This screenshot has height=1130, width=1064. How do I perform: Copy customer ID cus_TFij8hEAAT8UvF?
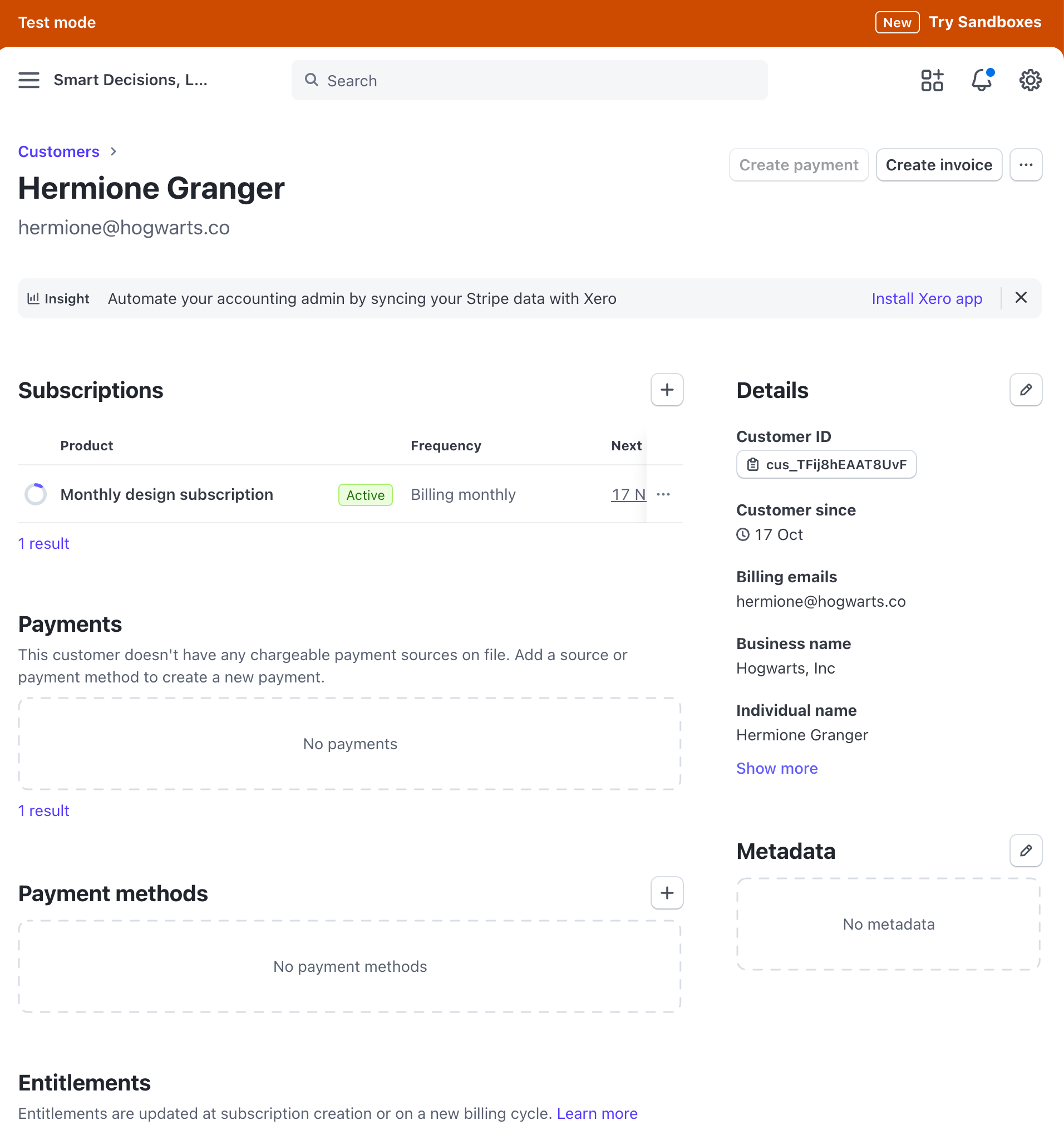(x=826, y=465)
